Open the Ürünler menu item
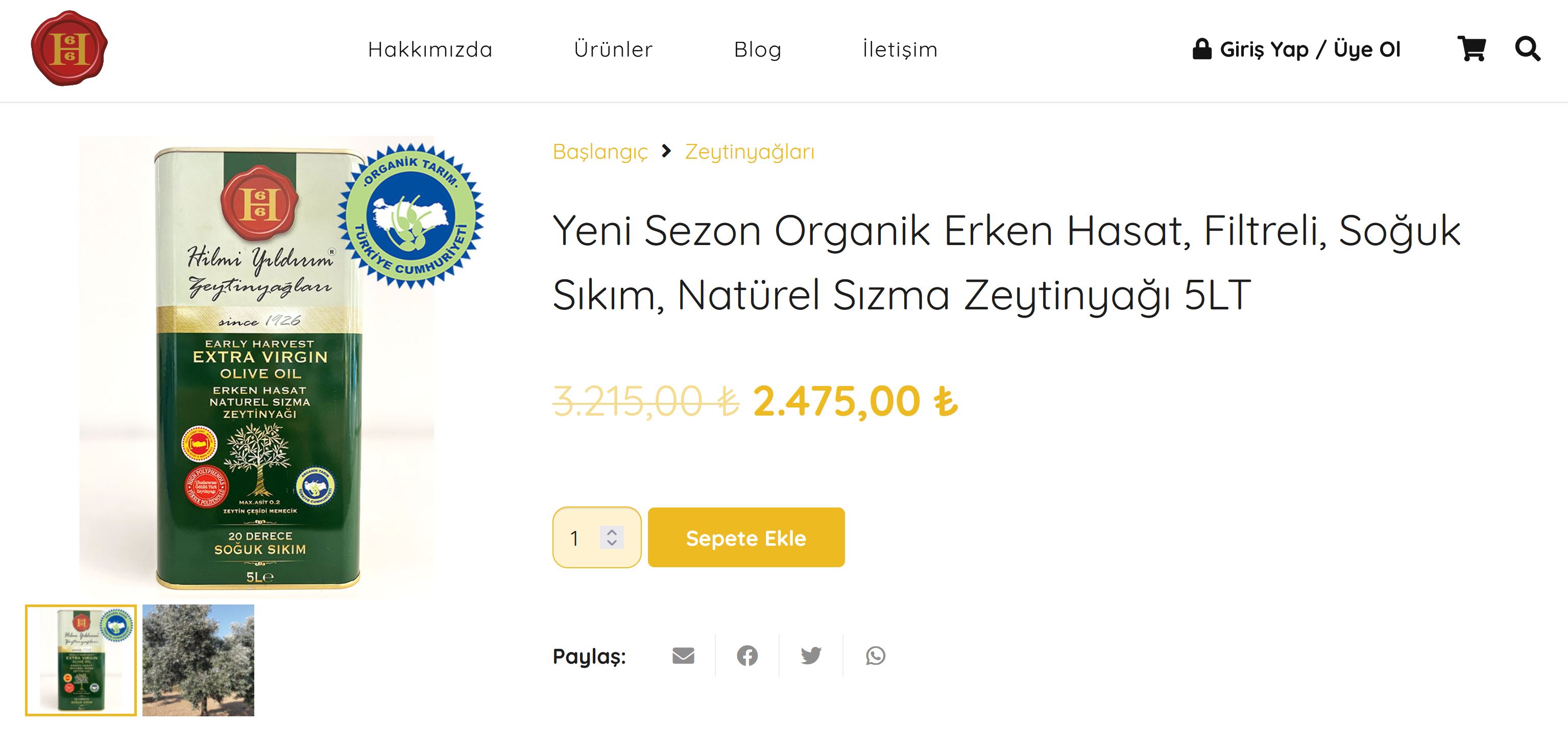 point(613,50)
